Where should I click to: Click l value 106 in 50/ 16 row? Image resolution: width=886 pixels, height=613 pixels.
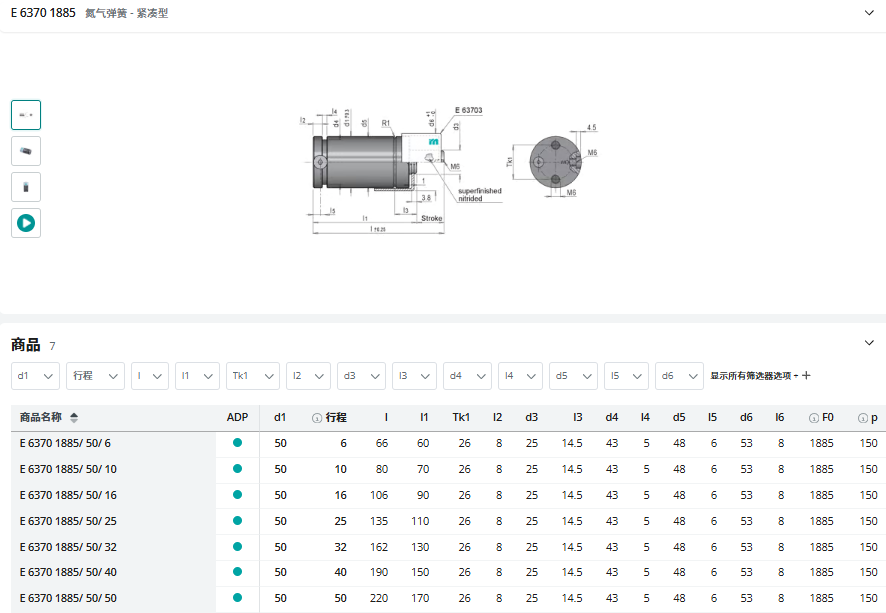click(x=379, y=495)
